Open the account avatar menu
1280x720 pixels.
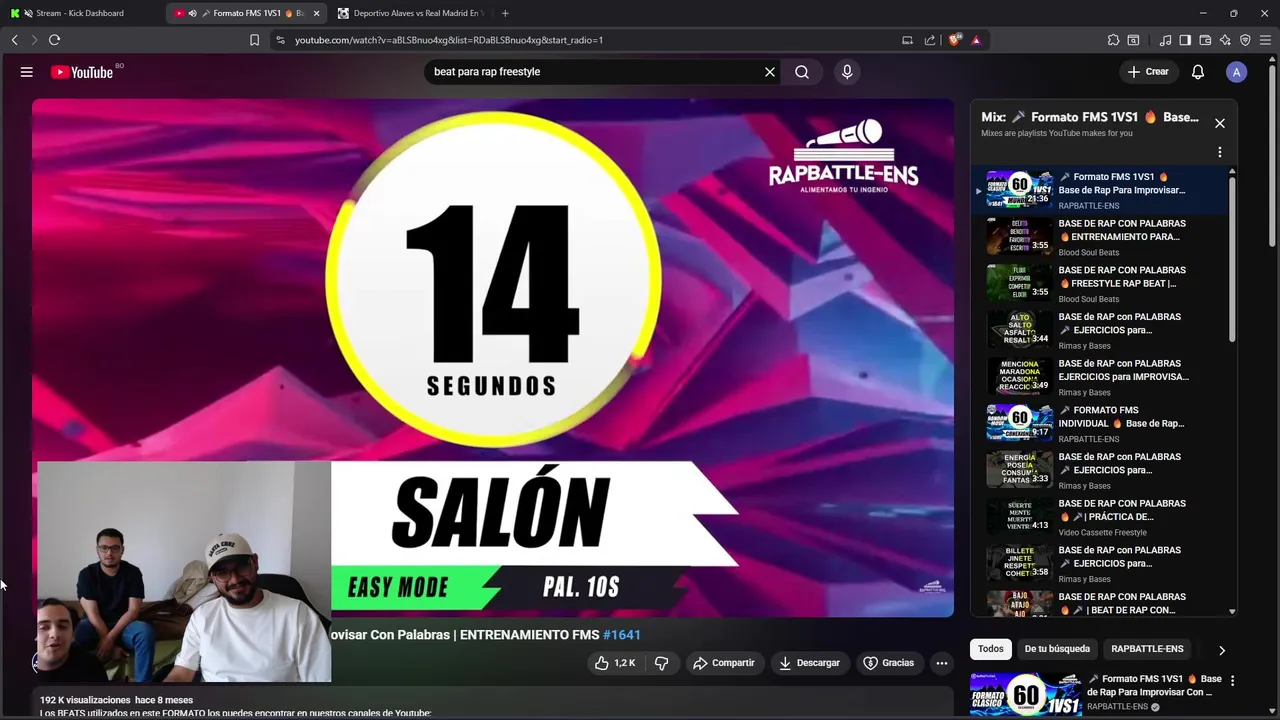pyautogui.click(x=1237, y=72)
